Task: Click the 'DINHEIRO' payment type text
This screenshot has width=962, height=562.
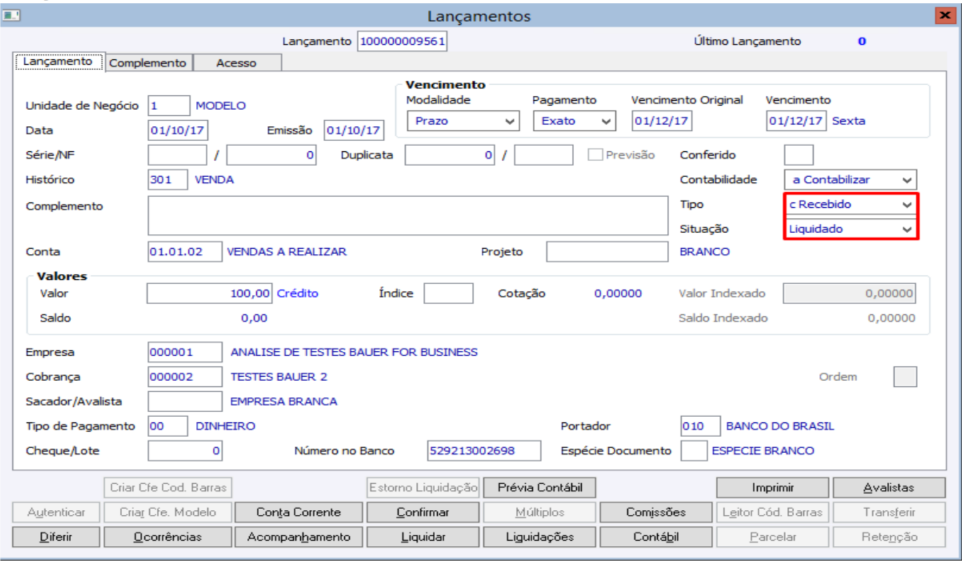Action: pyautogui.click(x=225, y=426)
